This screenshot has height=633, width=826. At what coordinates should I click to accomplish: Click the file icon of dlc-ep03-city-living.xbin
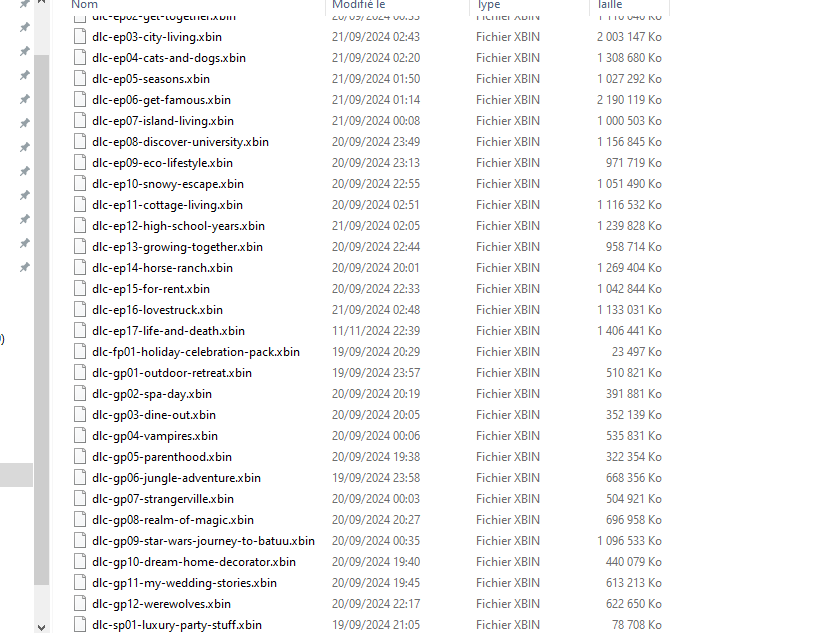point(80,37)
